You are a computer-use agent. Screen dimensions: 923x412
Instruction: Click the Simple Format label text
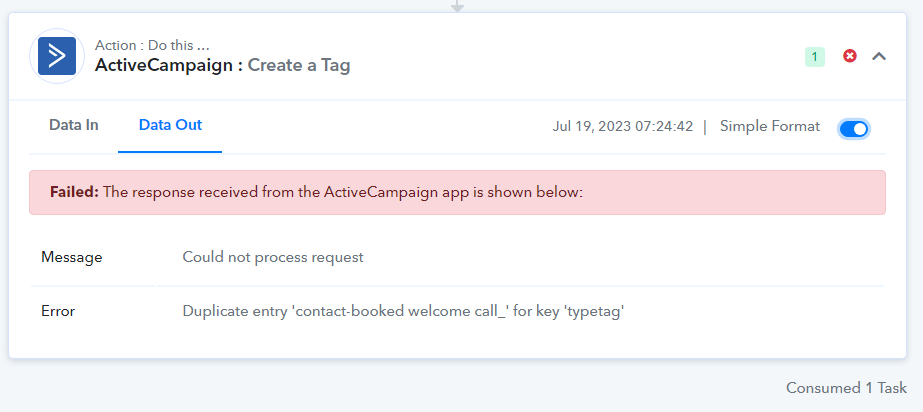[770, 127]
